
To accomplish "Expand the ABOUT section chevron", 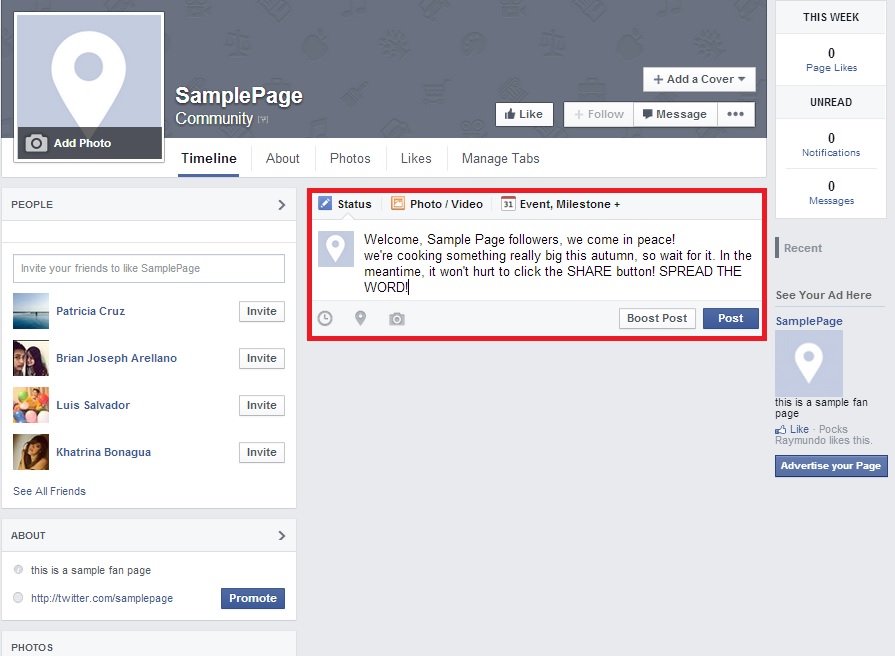I will point(281,536).
